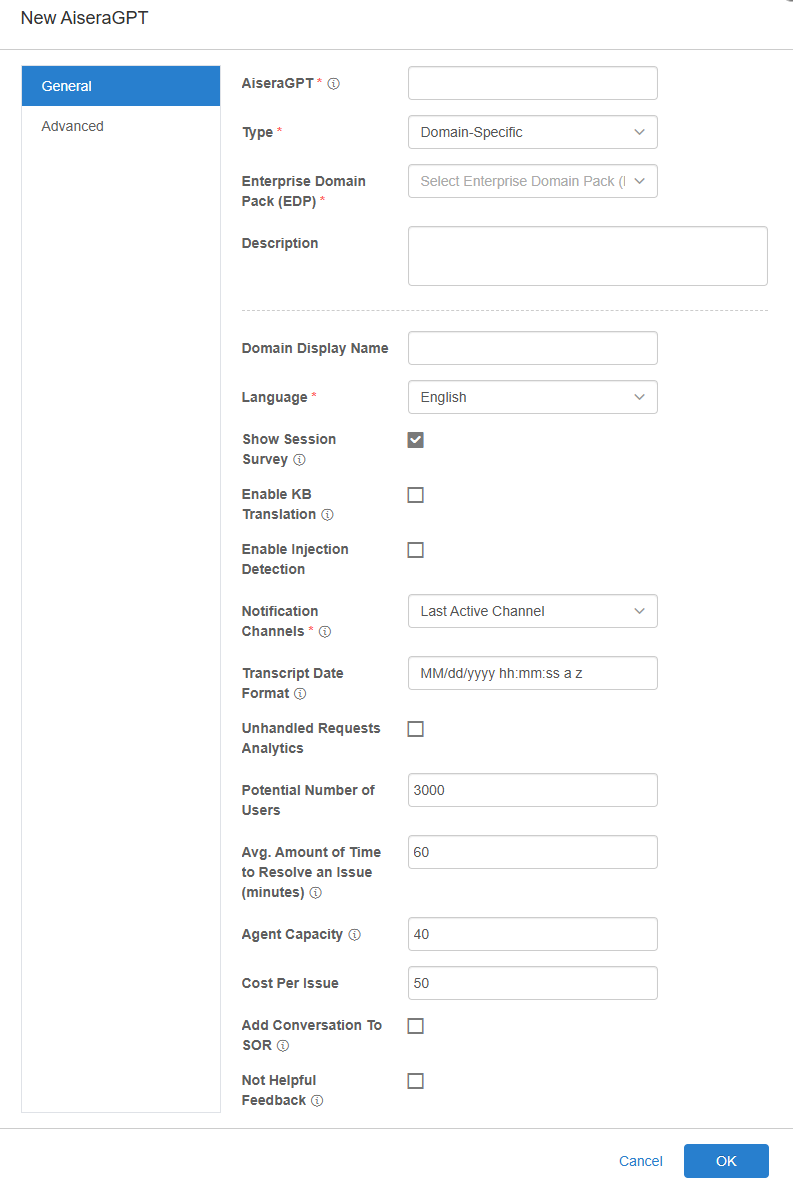Click info icon next to Notification Channels
This screenshot has width=793, height=1182.
(x=325, y=632)
